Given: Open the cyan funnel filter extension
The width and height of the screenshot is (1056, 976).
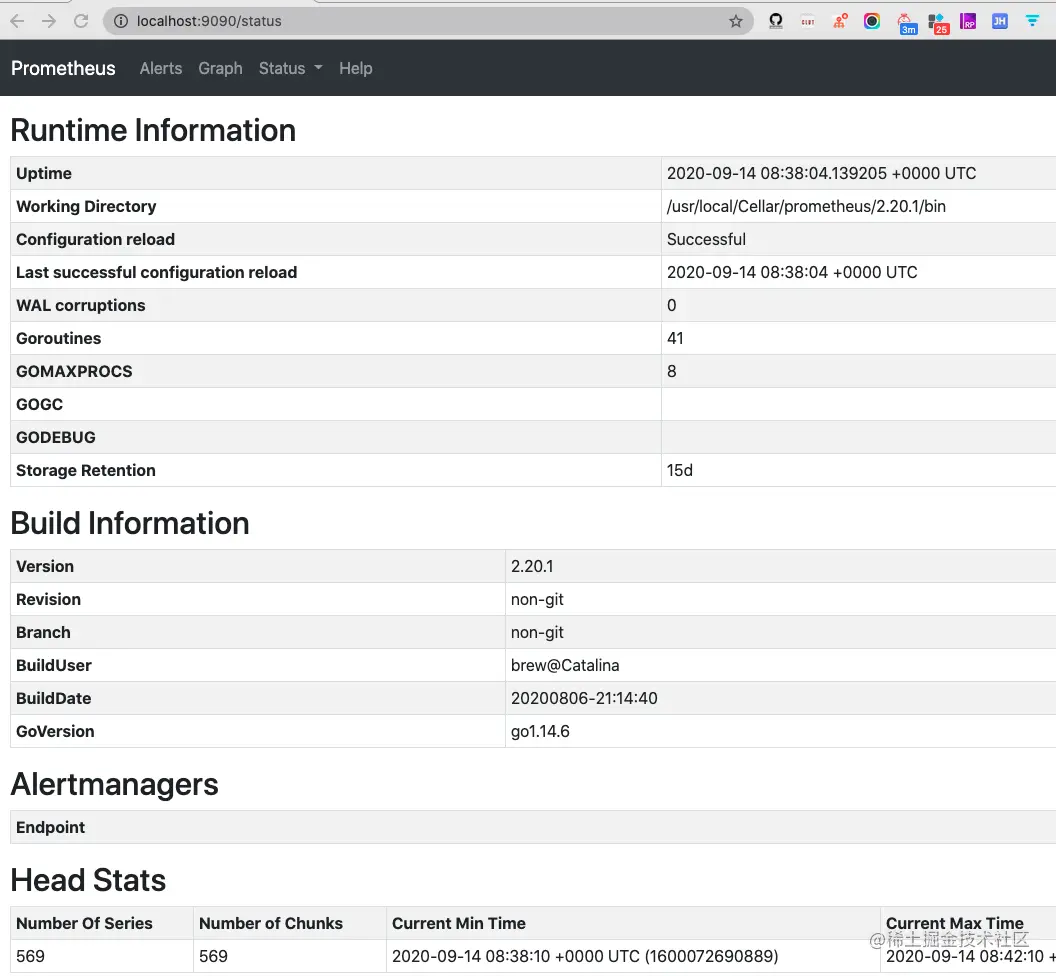Looking at the screenshot, I should (x=1032, y=21).
